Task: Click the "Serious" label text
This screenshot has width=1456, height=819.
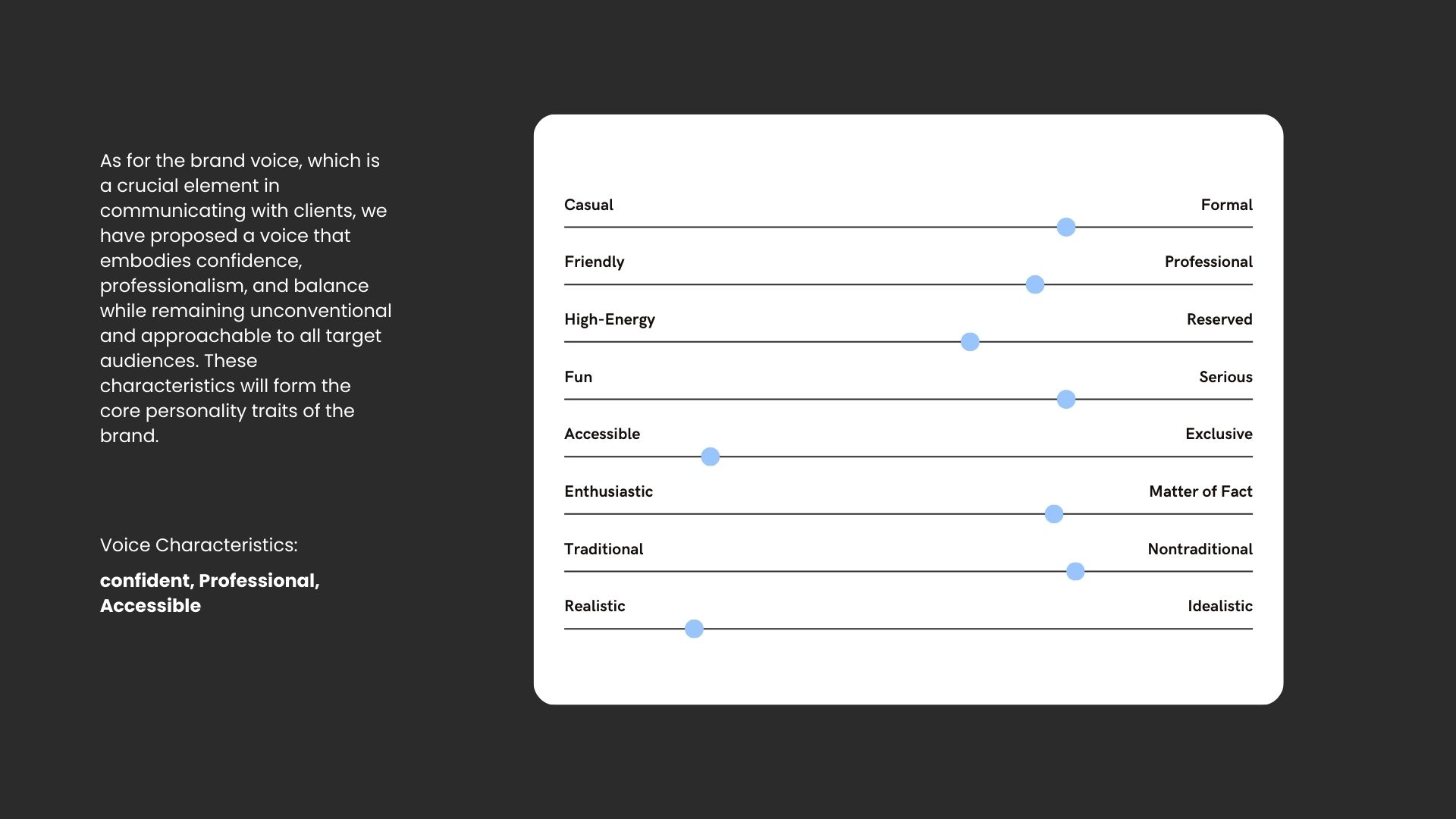Action: click(1225, 377)
